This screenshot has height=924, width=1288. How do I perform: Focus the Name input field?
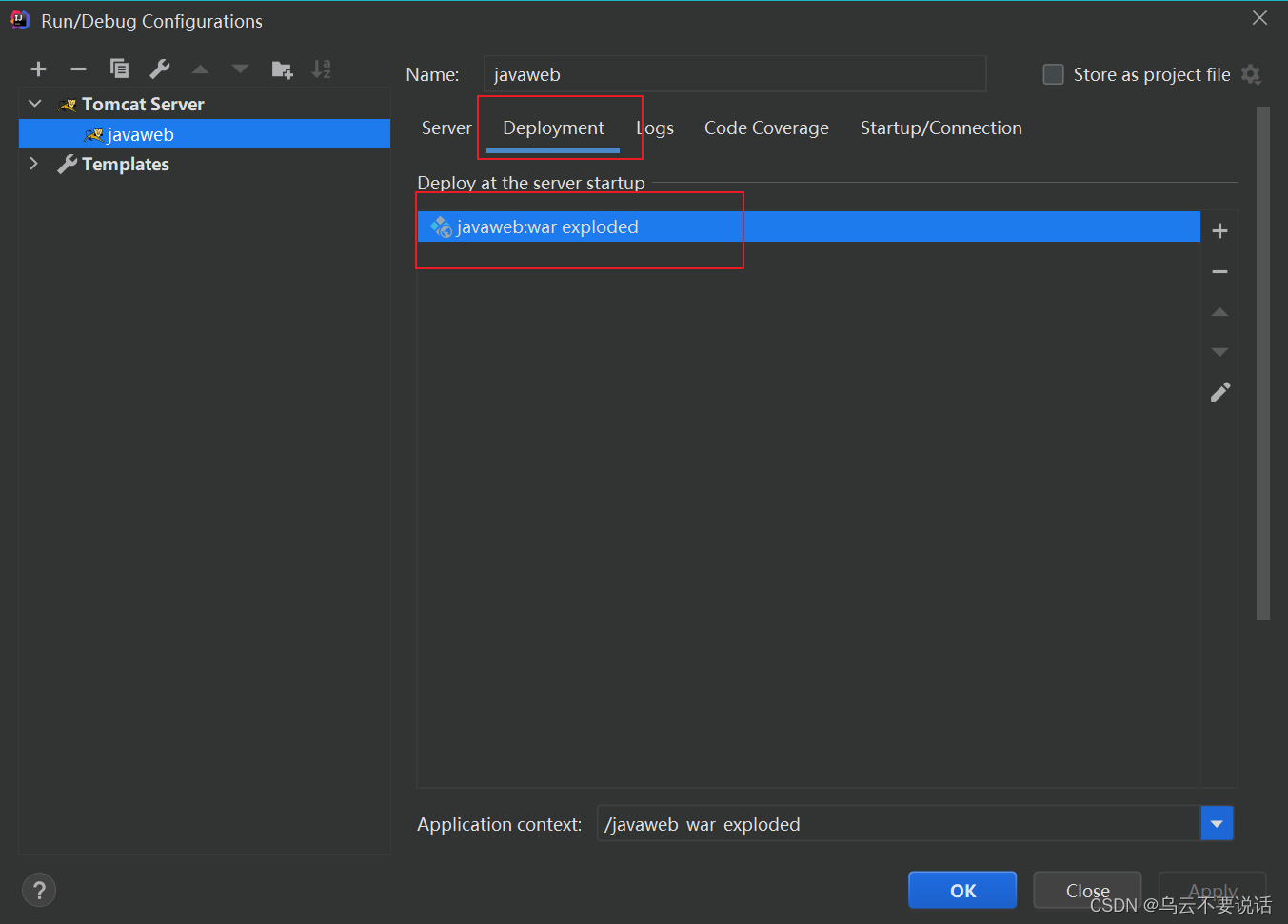click(x=734, y=74)
